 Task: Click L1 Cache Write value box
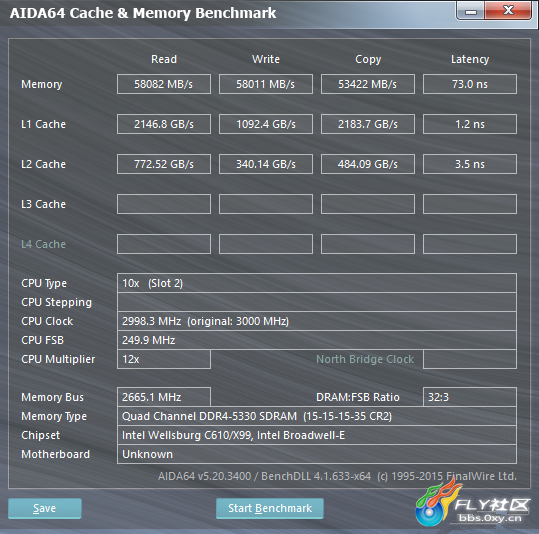(x=266, y=124)
